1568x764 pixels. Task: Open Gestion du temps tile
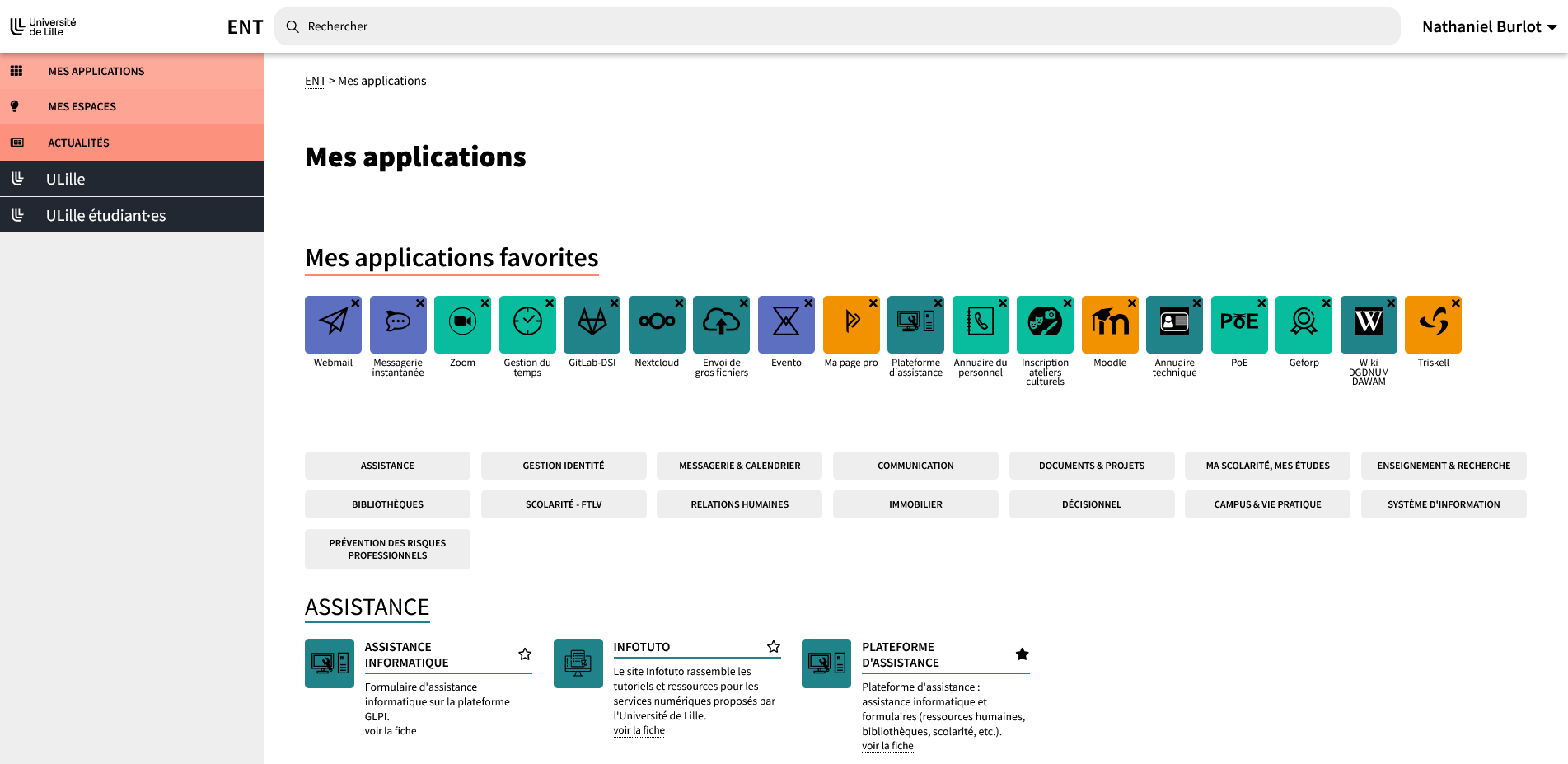click(527, 325)
